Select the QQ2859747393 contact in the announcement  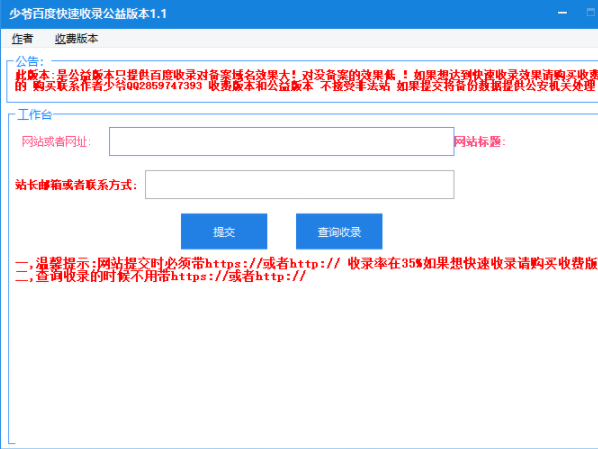click(164, 86)
